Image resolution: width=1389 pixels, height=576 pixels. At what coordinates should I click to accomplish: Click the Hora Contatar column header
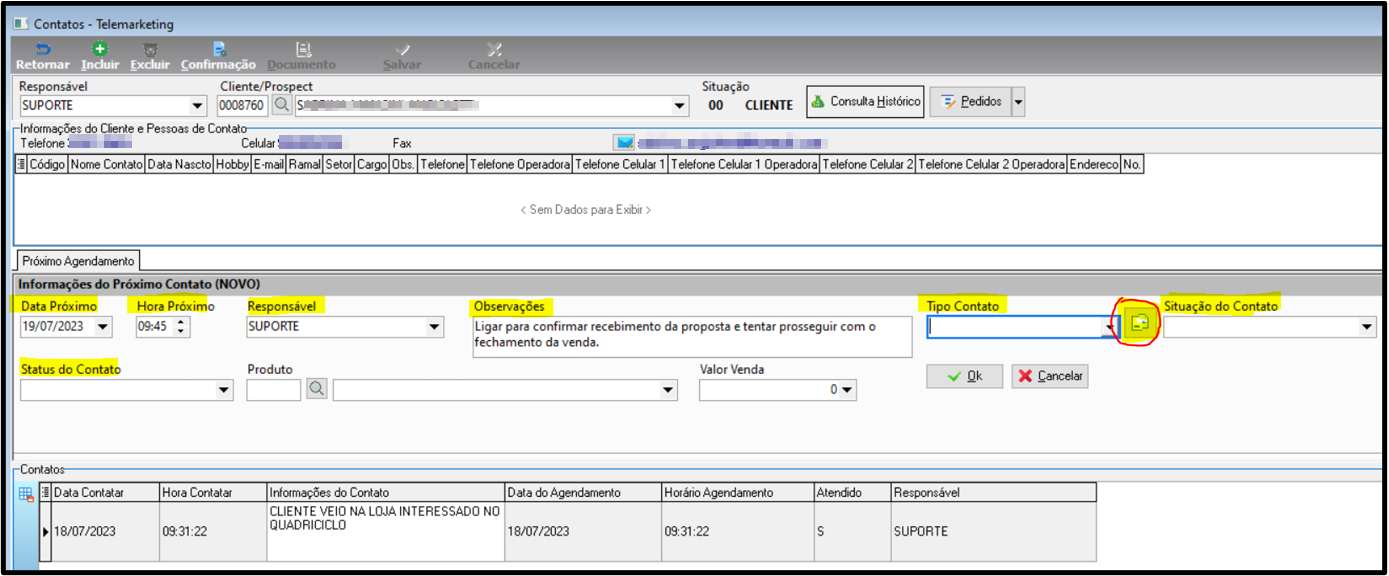pyautogui.click(x=213, y=493)
